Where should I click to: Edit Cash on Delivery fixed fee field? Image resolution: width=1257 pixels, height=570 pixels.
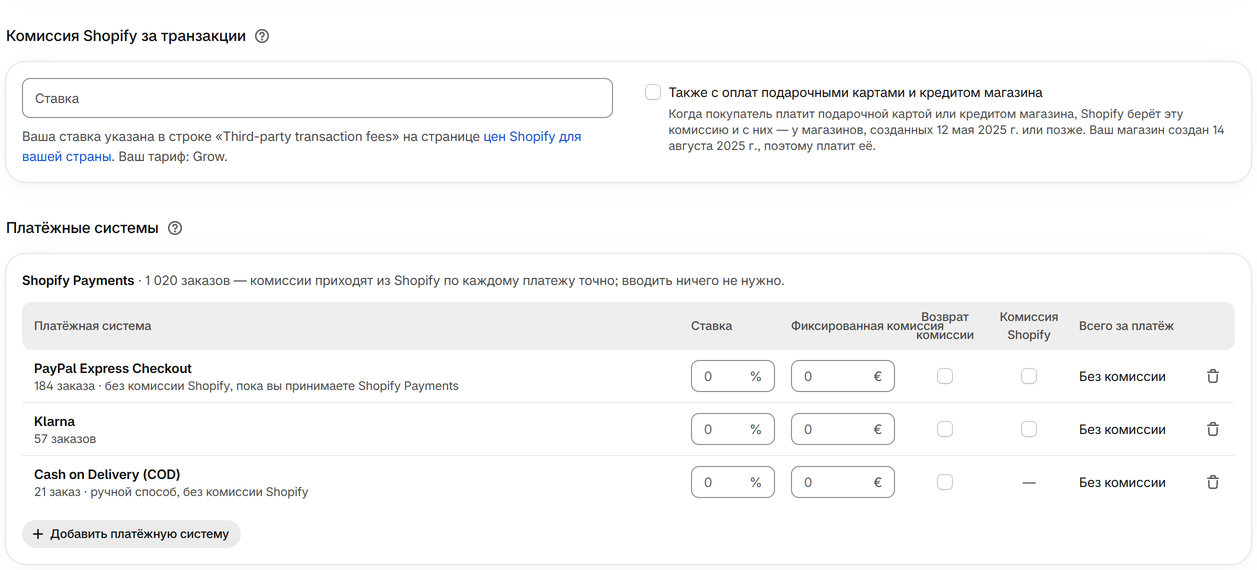point(843,482)
